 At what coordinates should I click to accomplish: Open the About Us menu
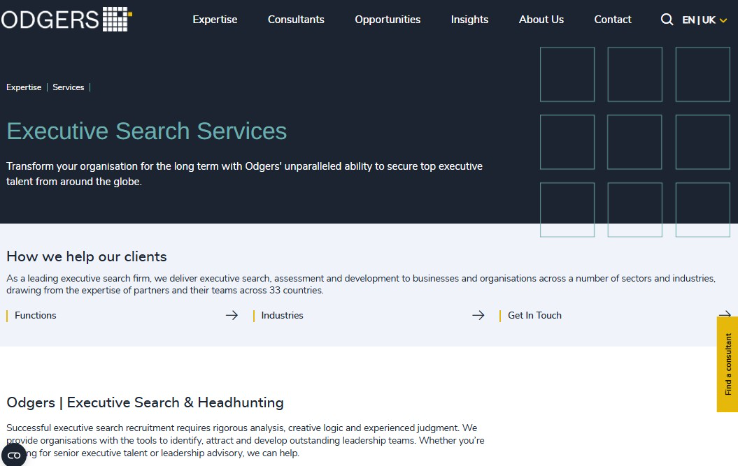pyautogui.click(x=541, y=19)
